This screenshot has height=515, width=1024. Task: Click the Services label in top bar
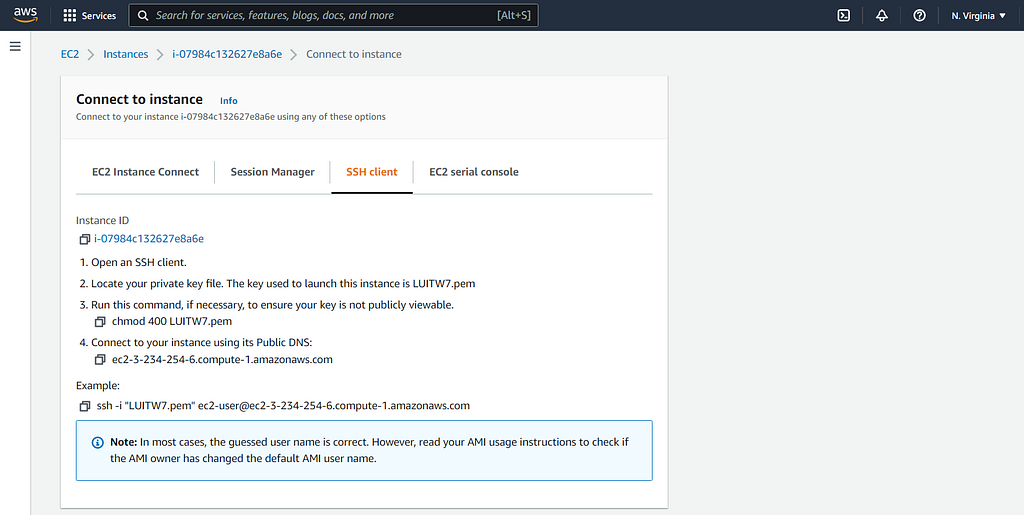click(99, 16)
